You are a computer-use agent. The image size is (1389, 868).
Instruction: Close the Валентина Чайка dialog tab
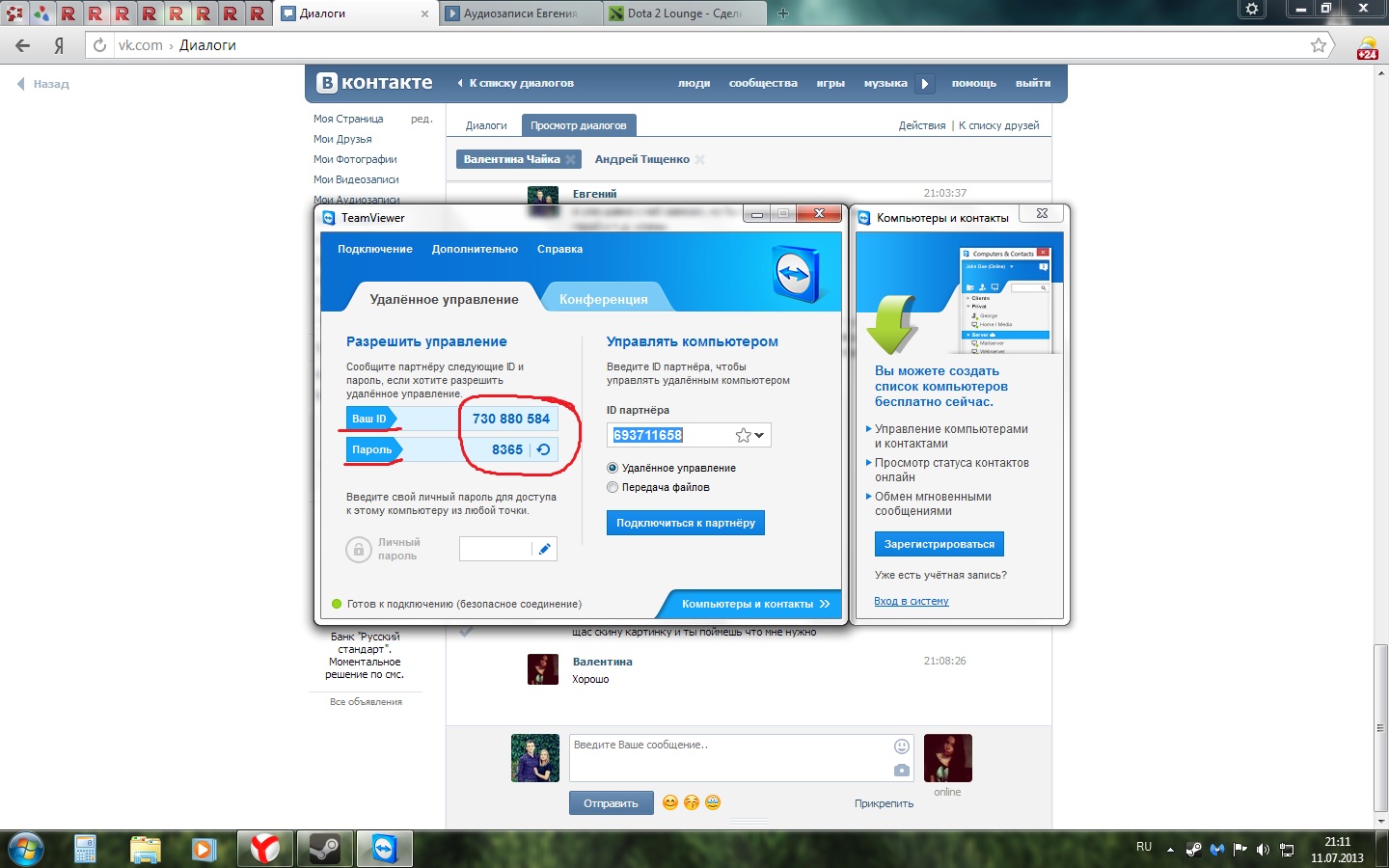(x=570, y=159)
